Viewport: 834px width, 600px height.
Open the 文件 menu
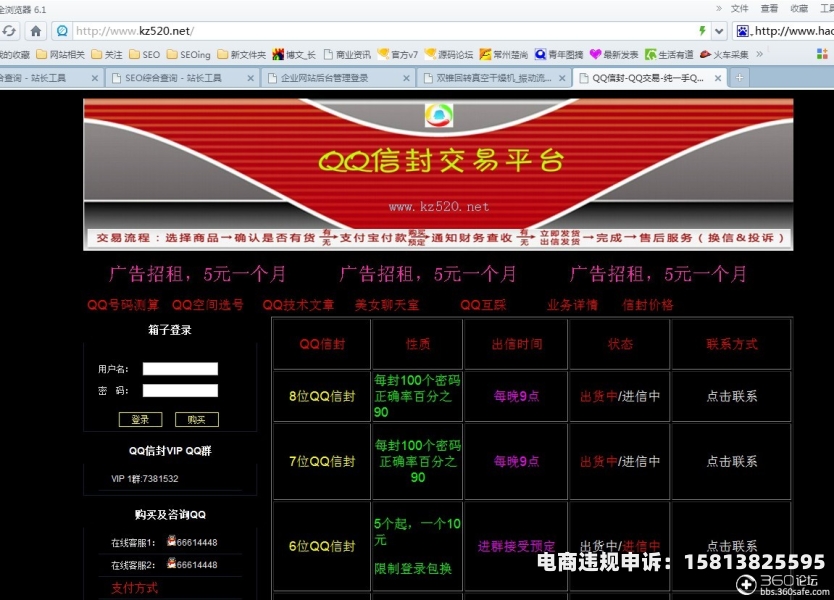[739, 8]
